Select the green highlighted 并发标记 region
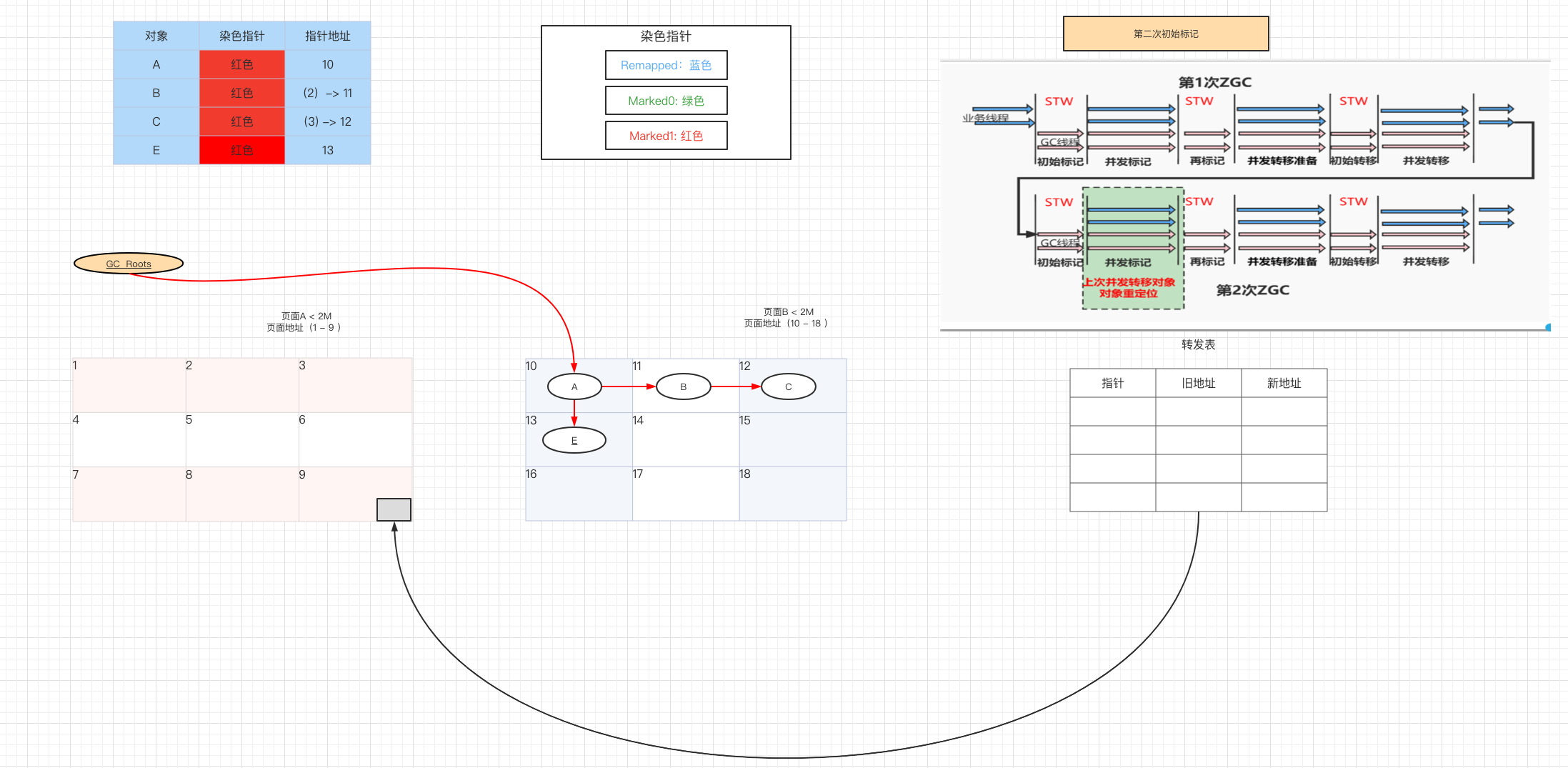 point(1133,236)
